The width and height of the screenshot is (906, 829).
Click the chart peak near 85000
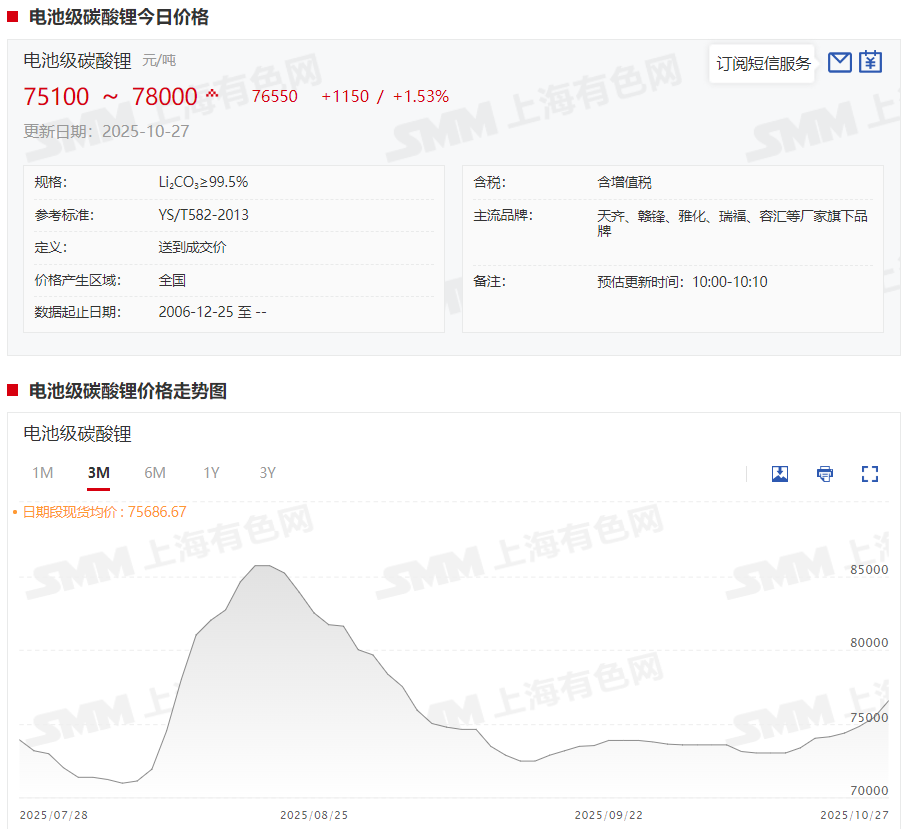pos(262,566)
